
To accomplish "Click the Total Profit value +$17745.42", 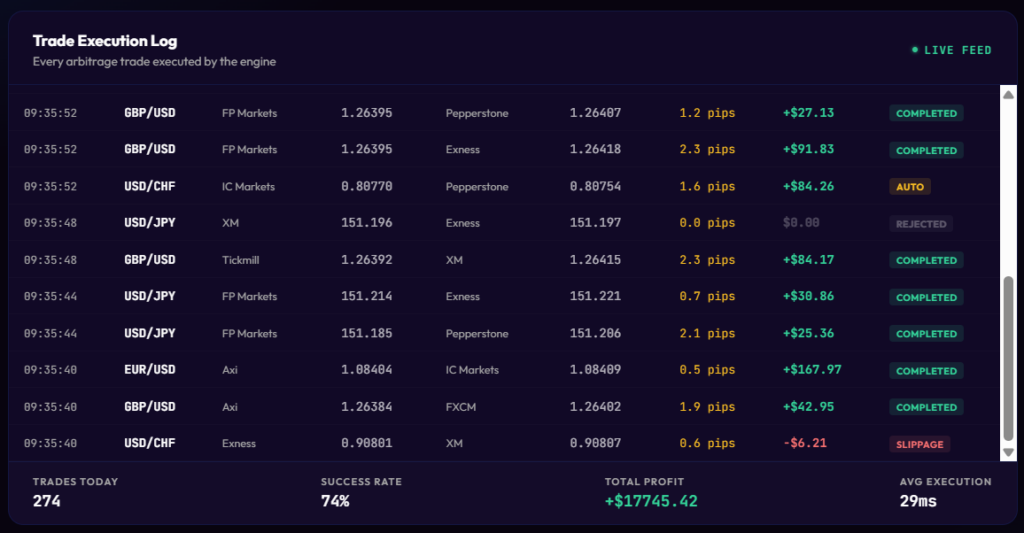I will [651, 501].
